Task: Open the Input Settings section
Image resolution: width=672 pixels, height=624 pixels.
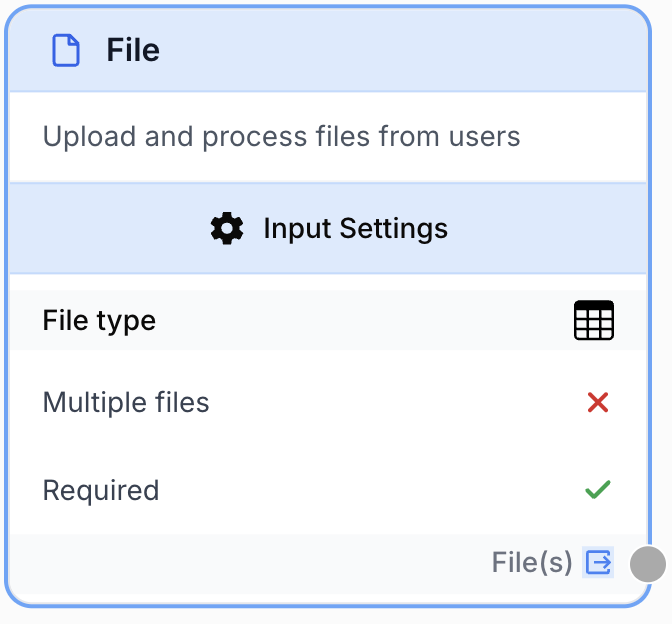Action: click(328, 228)
